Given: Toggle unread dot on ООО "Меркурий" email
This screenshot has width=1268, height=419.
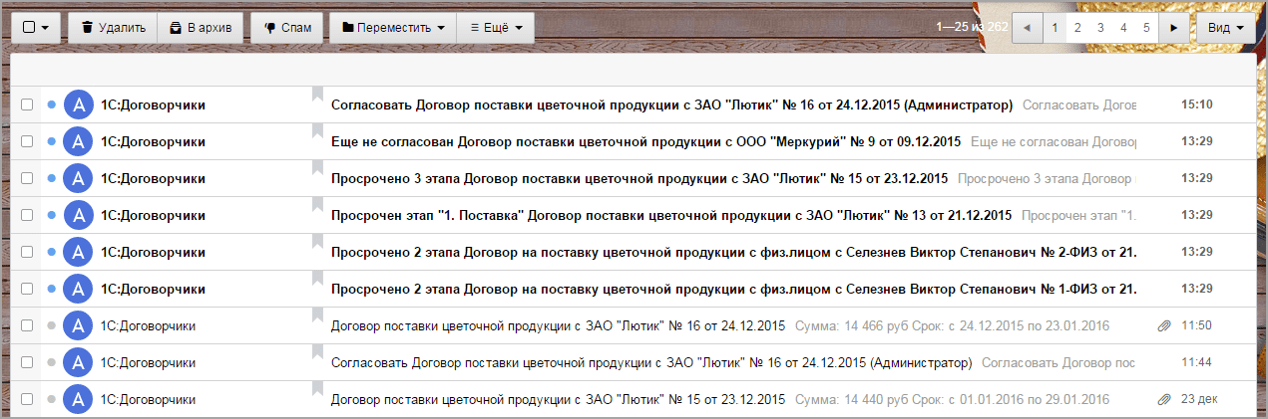Looking at the screenshot, I should [x=51, y=141].
